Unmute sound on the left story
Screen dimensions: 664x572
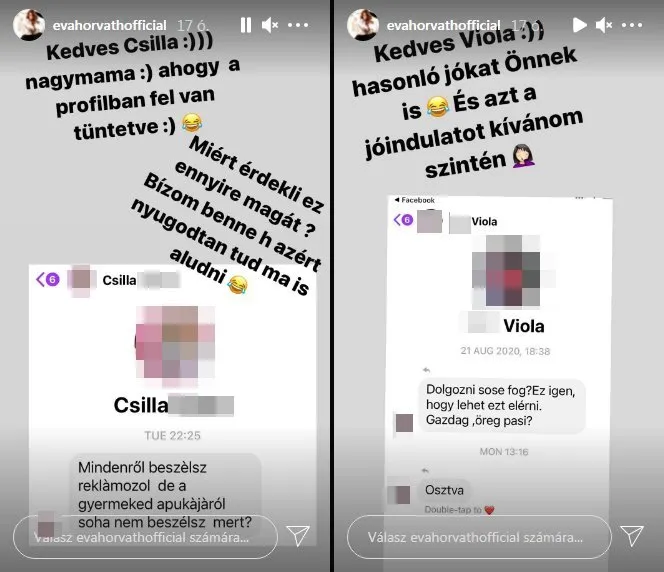270,25
